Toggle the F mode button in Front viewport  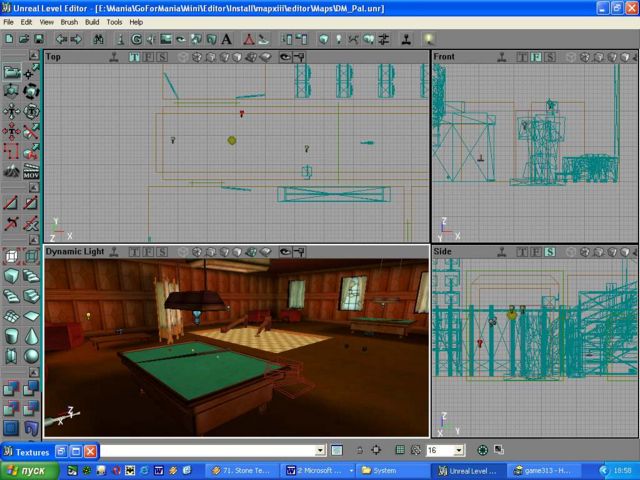click(536, 57)
